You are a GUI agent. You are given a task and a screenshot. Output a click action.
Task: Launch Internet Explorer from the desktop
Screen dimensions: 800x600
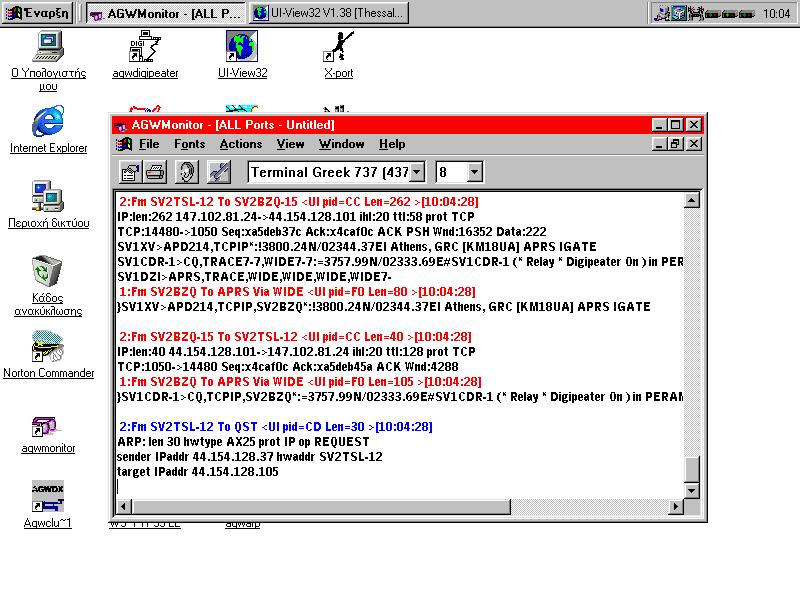48,130
